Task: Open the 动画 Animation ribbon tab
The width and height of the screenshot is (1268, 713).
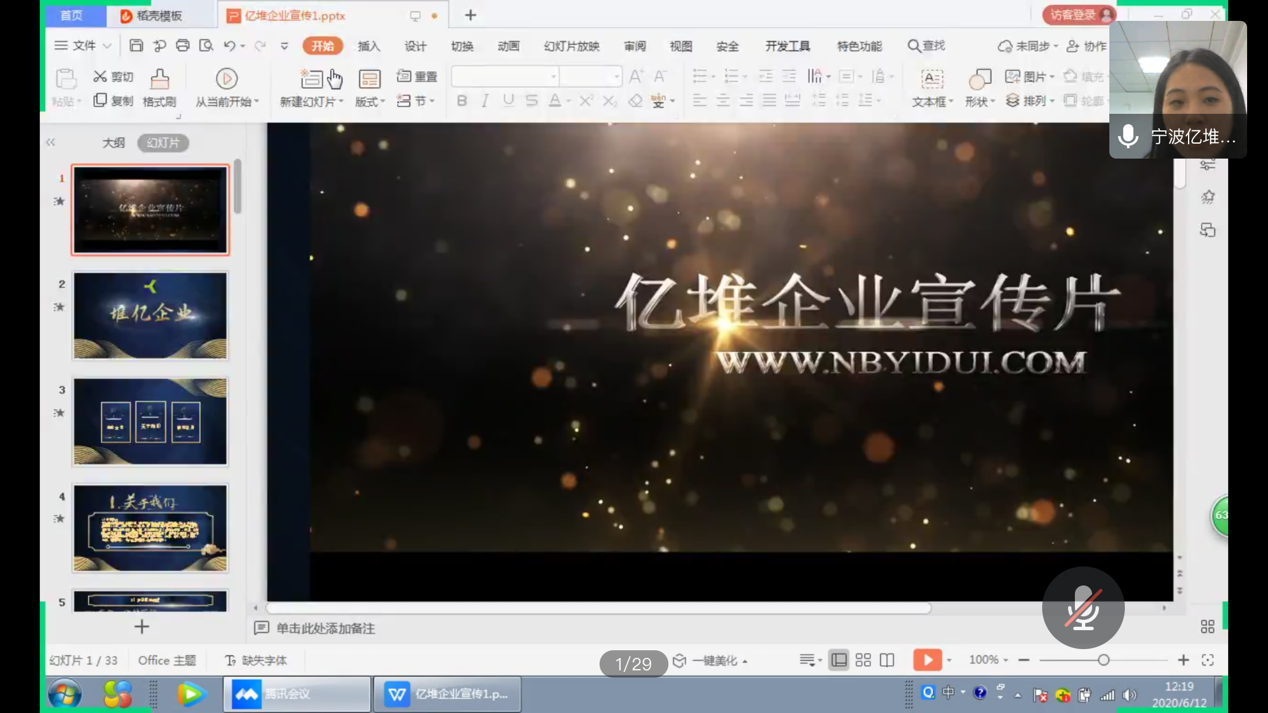Action: [x=508, y=46]
